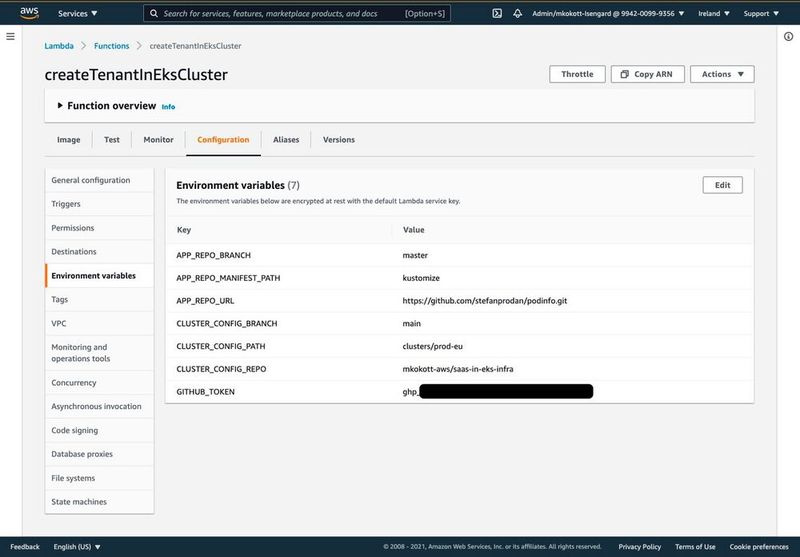The image size is (800, 557).
Task: Select the APP_REPO_BRANCH key cell
Action: point(213,255)
